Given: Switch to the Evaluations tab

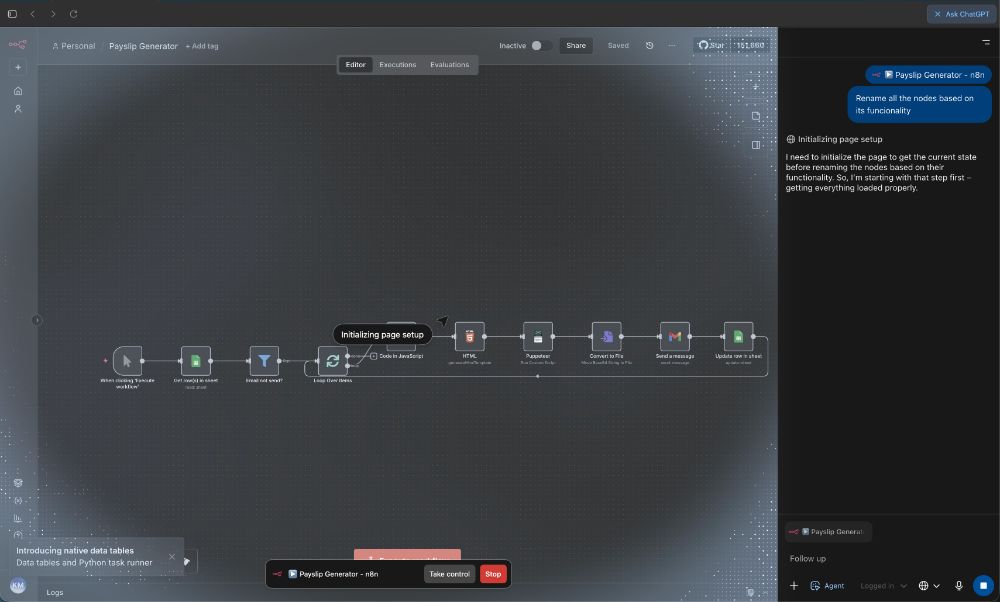Looking at the screenshot, I should (450, 64).
